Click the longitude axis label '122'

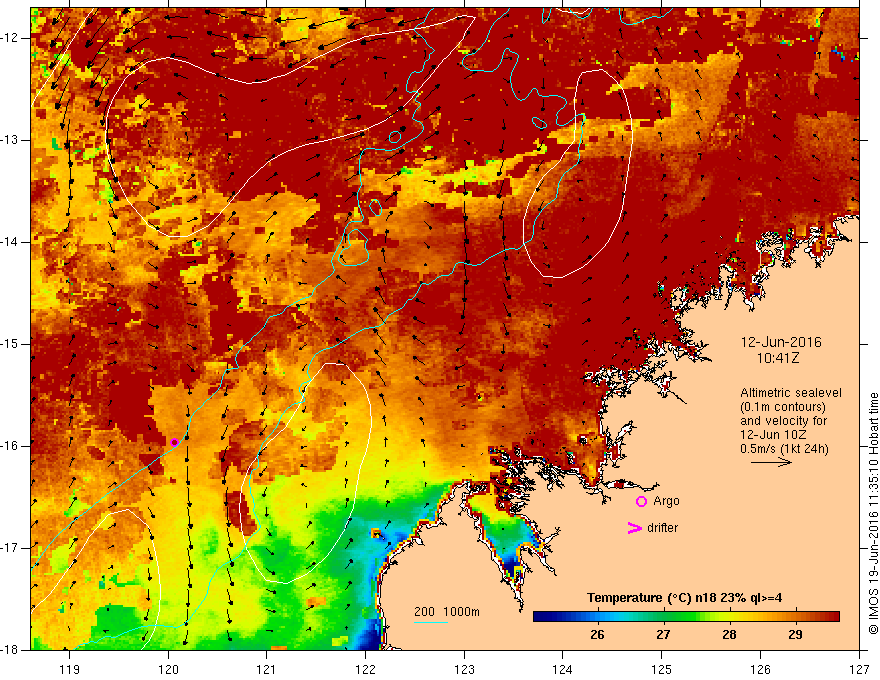[365, 669]
